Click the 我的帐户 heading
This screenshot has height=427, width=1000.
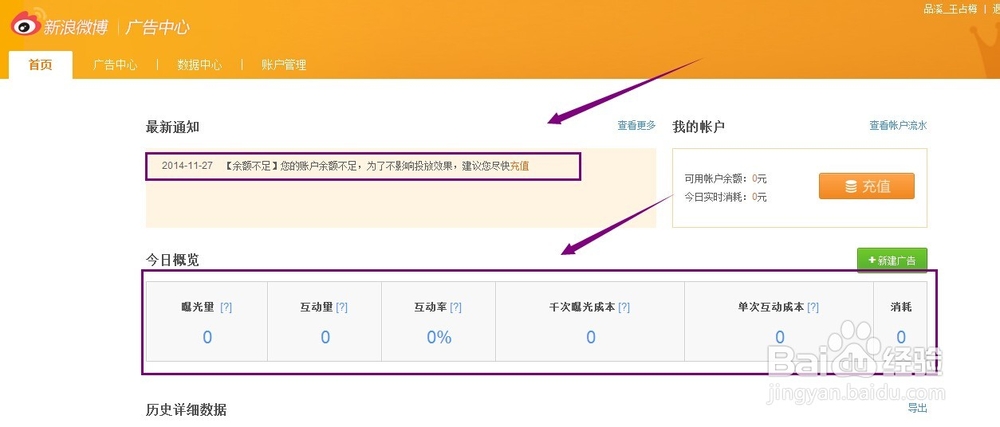(x=698, y=127)
